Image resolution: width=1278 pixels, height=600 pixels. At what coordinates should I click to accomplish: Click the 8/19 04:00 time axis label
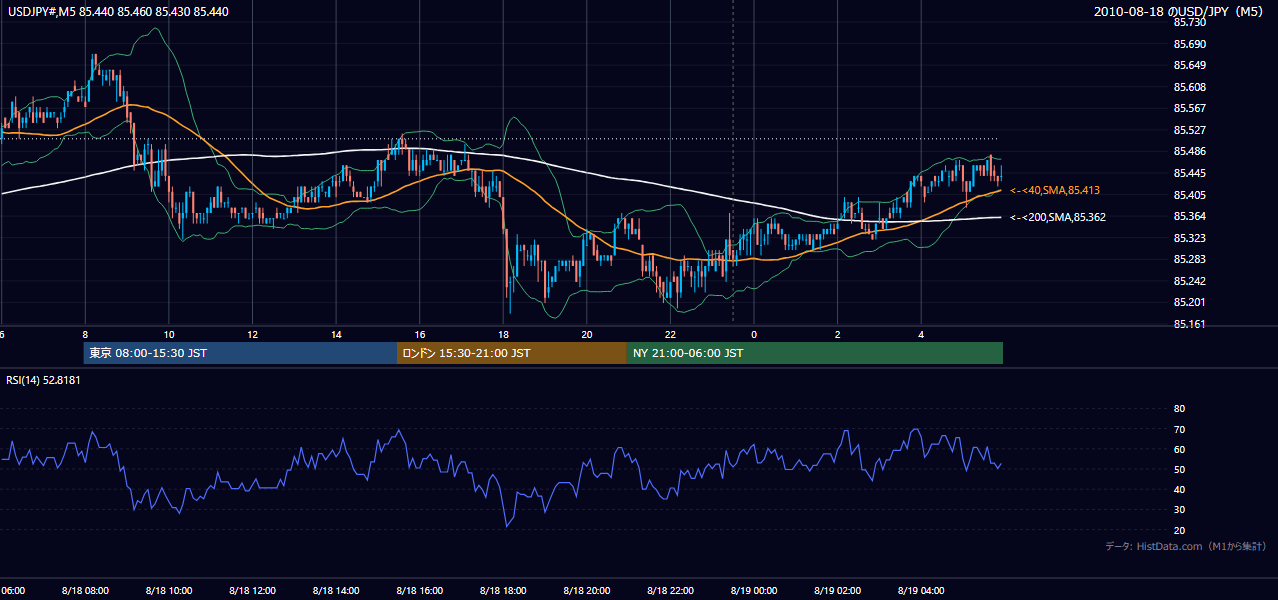point(921,590)
